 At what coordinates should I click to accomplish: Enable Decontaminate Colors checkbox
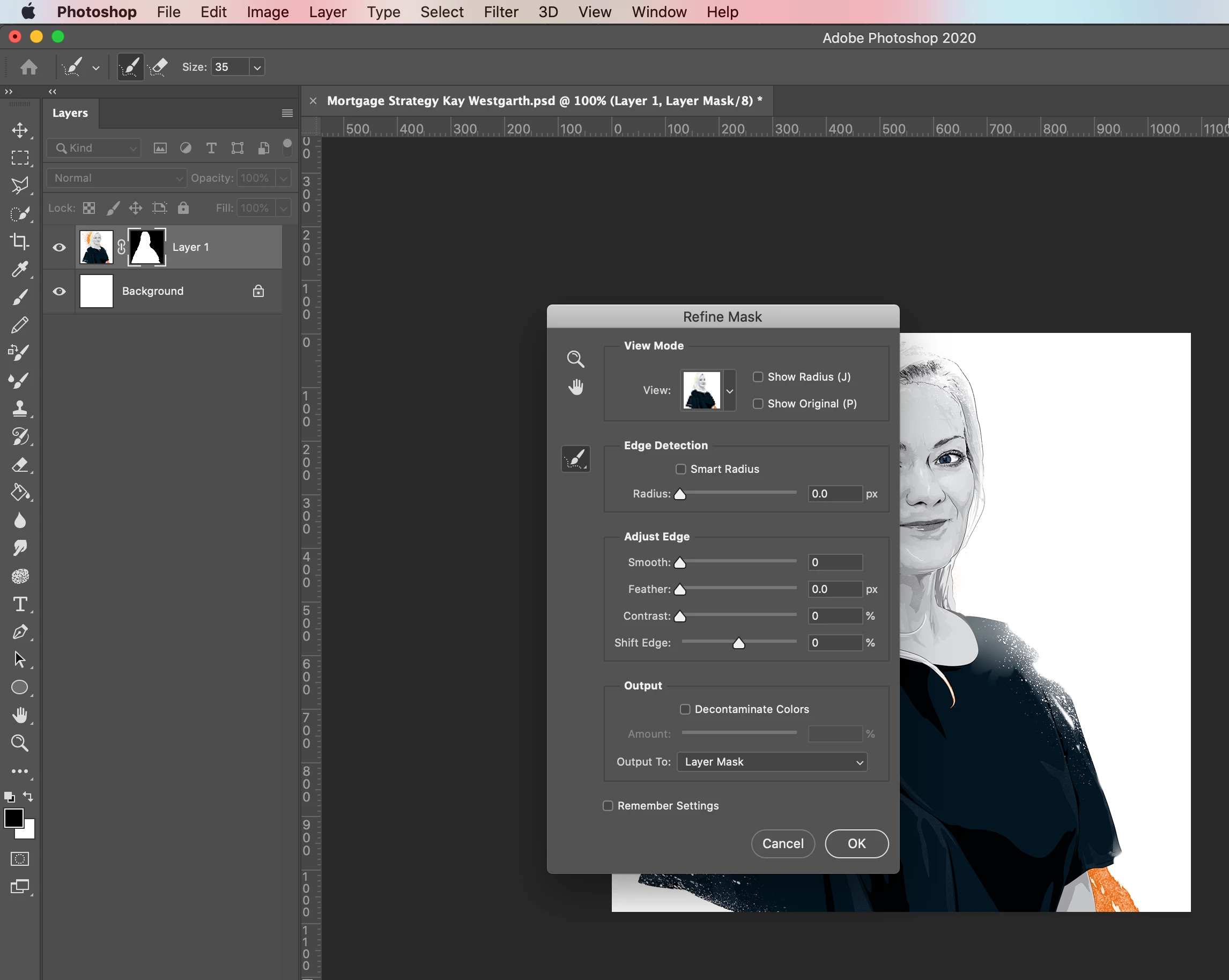685,709
